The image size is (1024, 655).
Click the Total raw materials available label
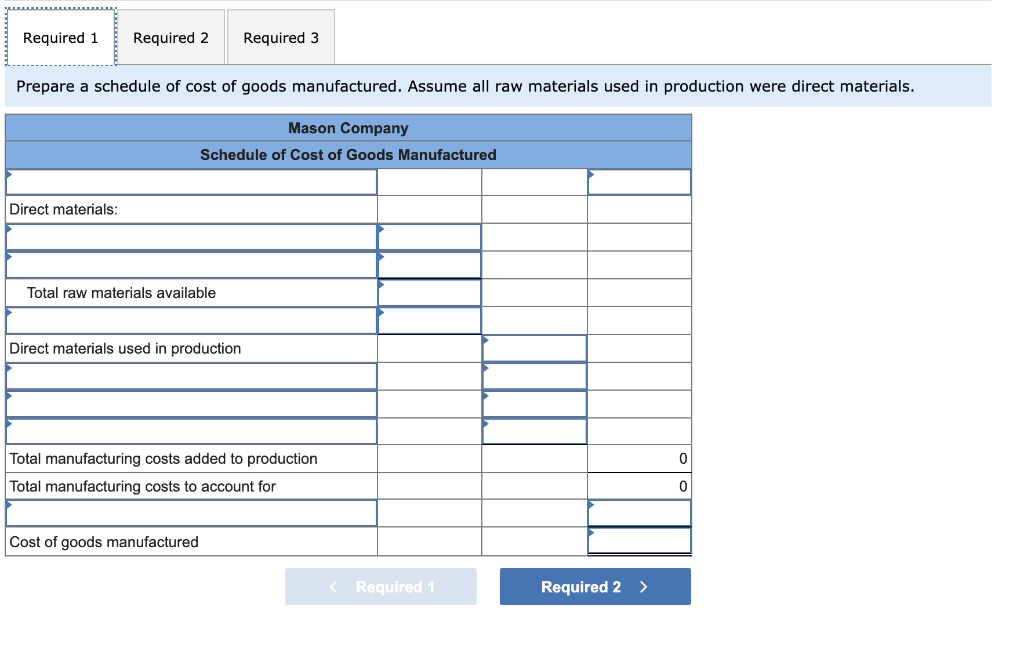click(121, 293)
